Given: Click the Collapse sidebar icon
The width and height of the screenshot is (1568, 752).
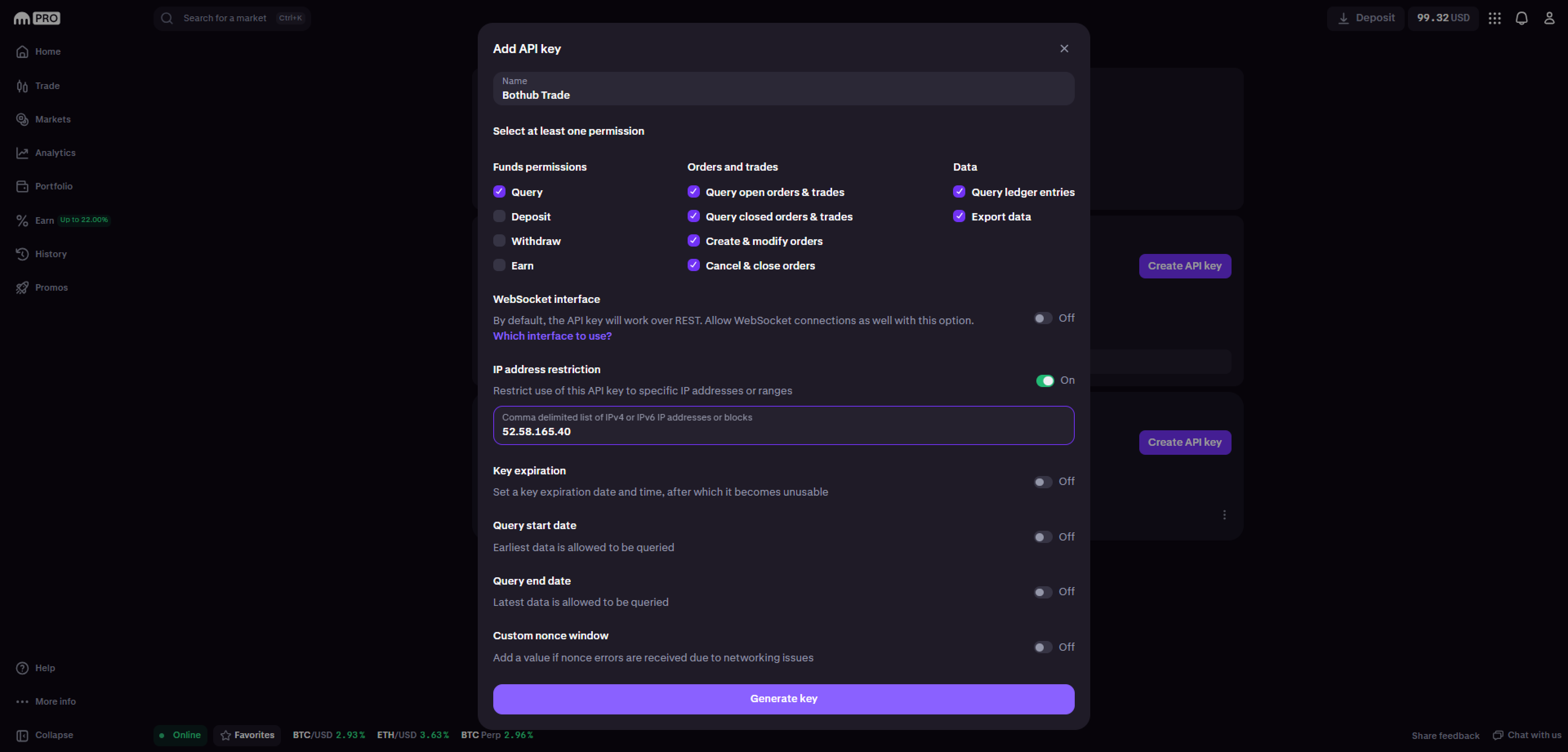Looking at the screenshot, I should pyautogui.click(x=22, y=735).
